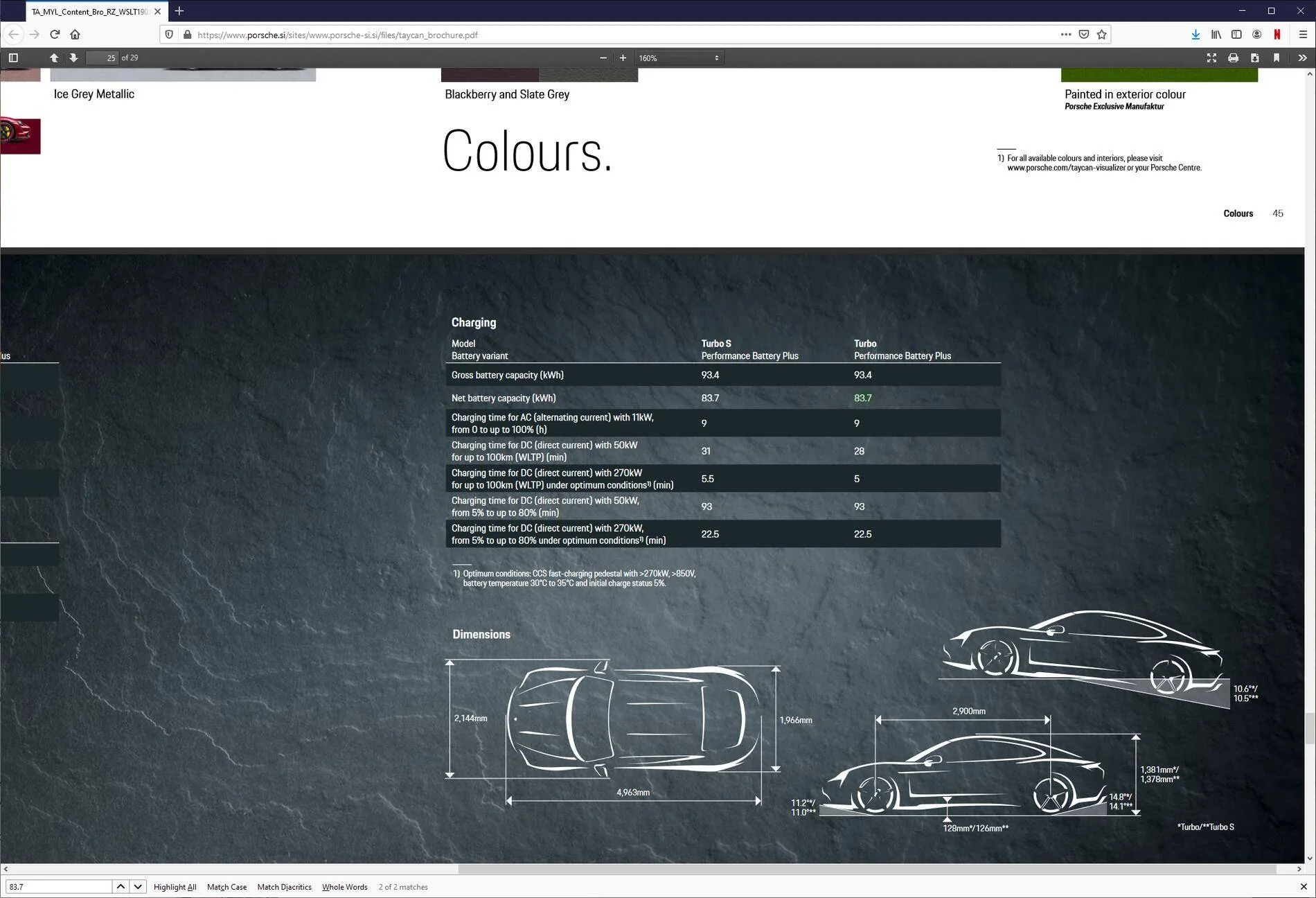The height and width of the screenshot is (898, 1316).
Task: Open PDF viewer tools menu
Action: coord(1302,58)
